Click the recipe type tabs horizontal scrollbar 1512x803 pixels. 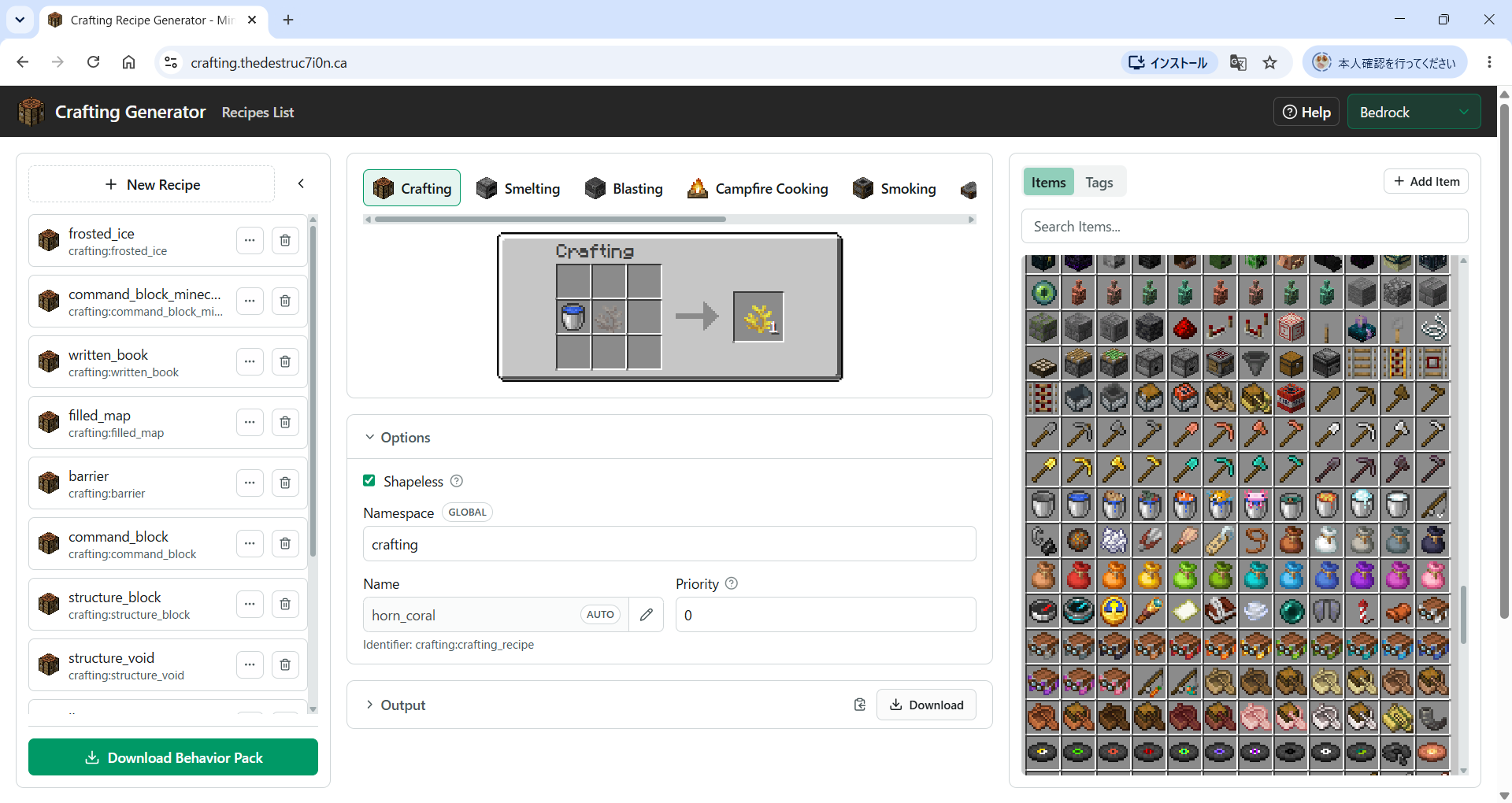(550, 220)
